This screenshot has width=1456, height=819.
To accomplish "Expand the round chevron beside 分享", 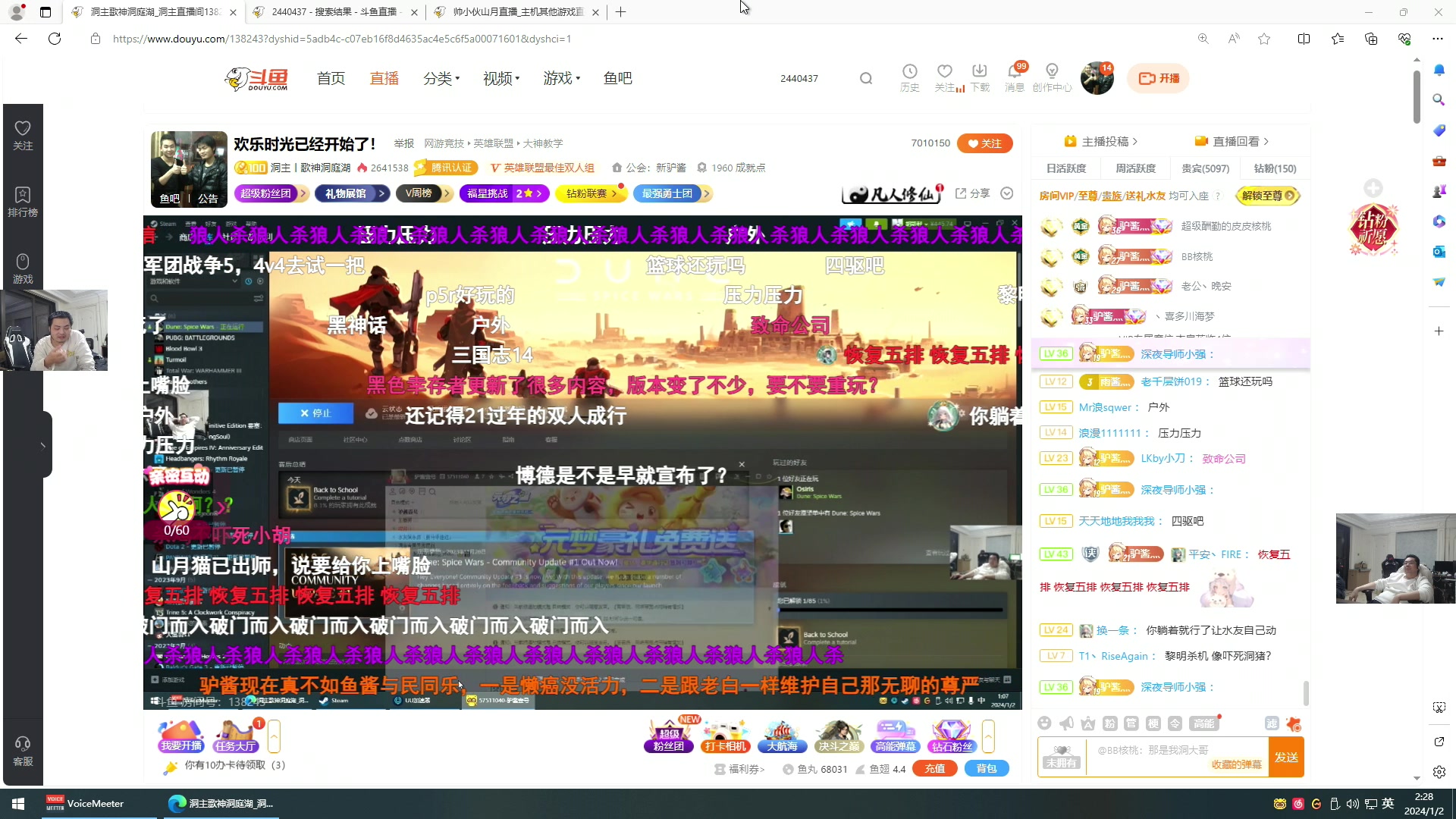I will pyautogui.click(x=1006, y=193).
